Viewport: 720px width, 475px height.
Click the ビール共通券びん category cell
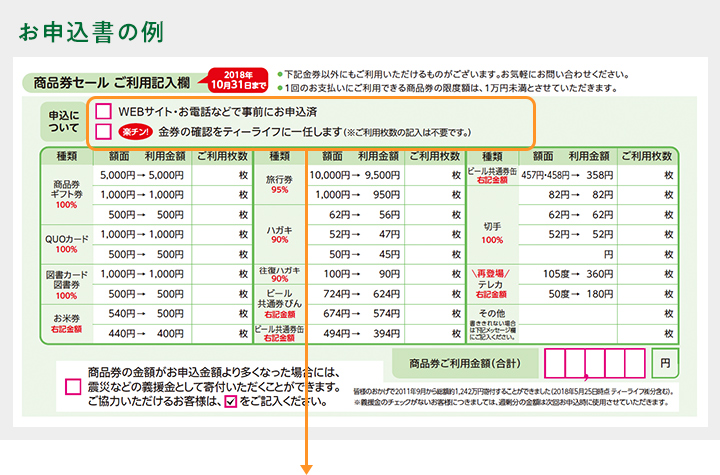click(x=280, y=304)
